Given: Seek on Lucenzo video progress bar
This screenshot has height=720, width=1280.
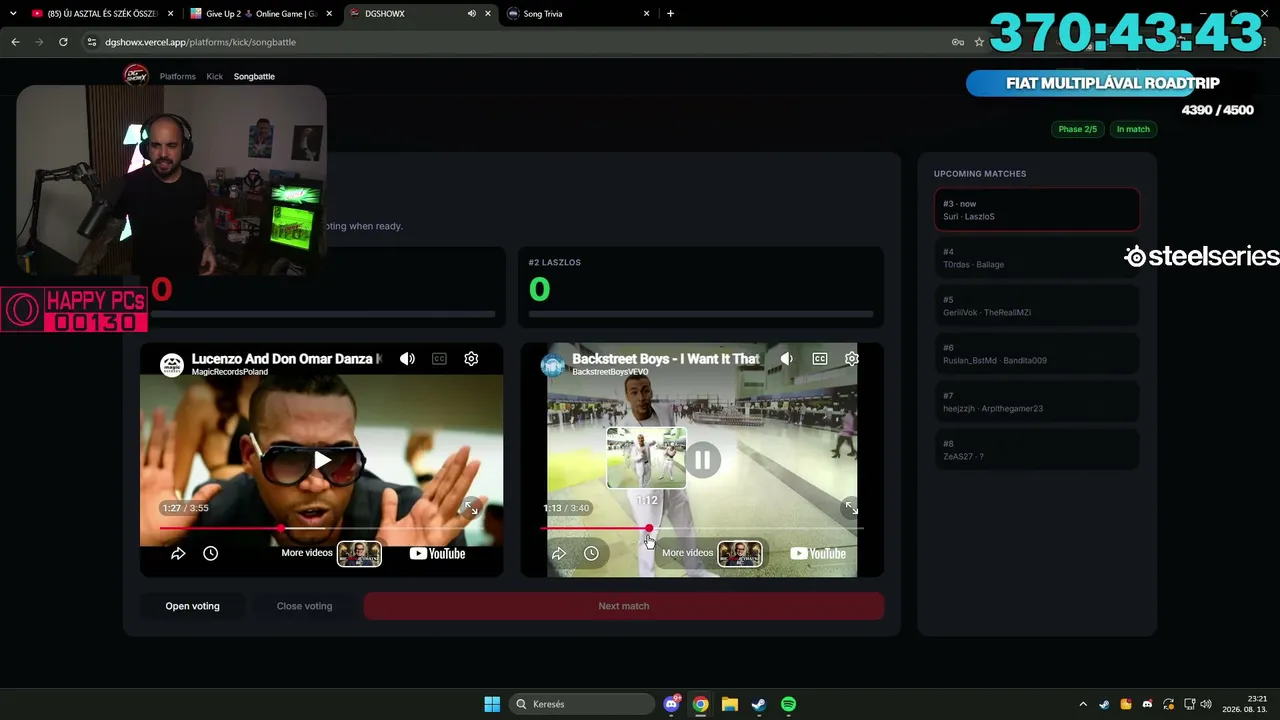Looking at the screenshot, I should click(321, 528).
